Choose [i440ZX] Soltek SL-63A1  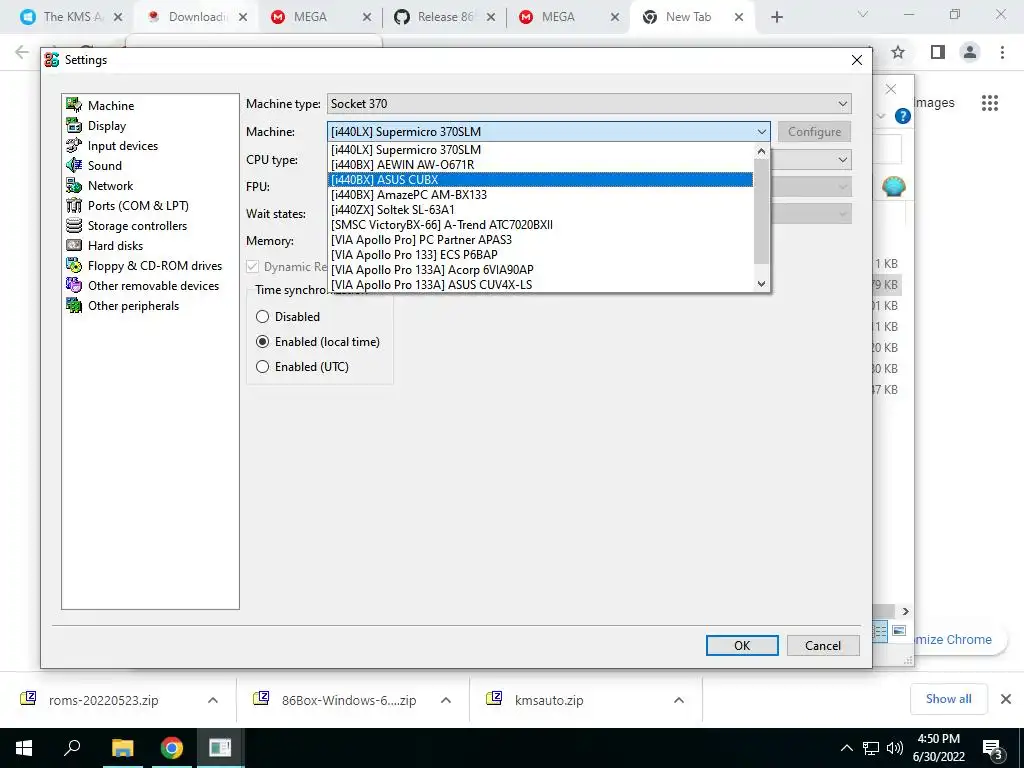(x=541, y=210)
